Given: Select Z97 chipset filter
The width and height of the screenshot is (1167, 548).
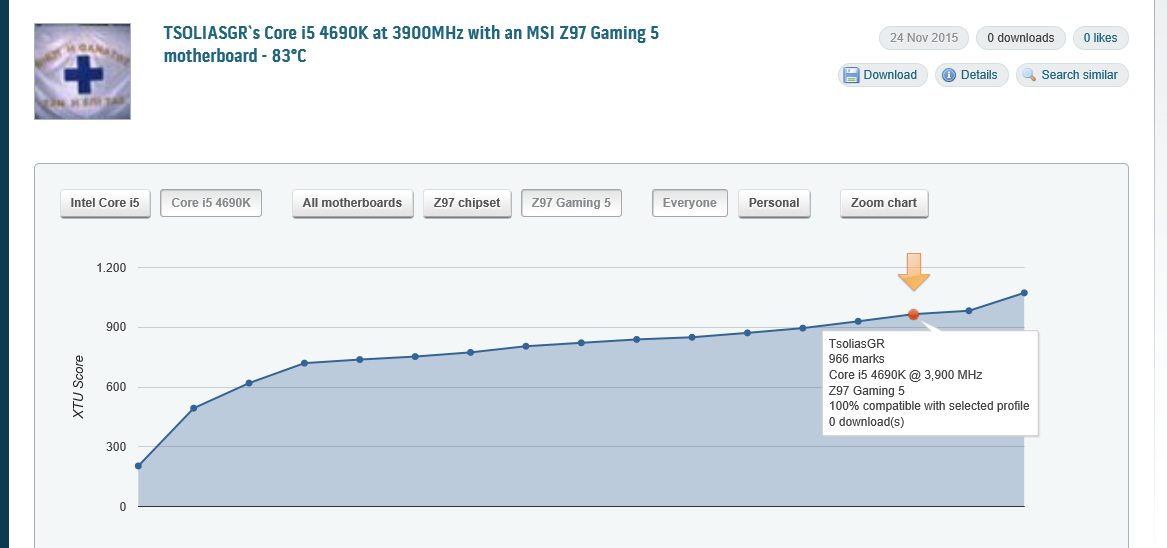Looking at the screenshot, I should pyautogui.click(x=467, y=203).
